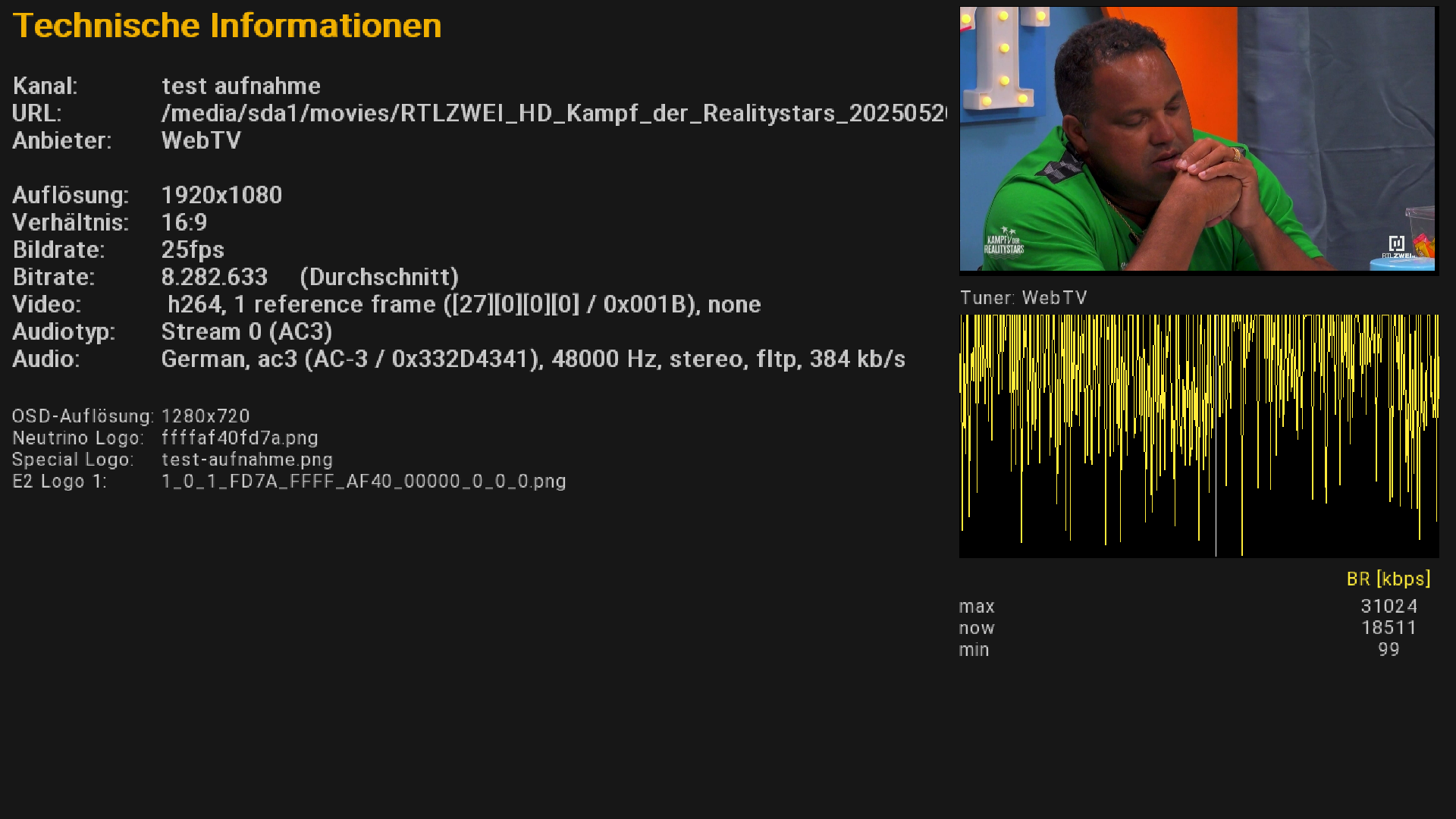Click the German ac3 audio details line

pos(533,359)
